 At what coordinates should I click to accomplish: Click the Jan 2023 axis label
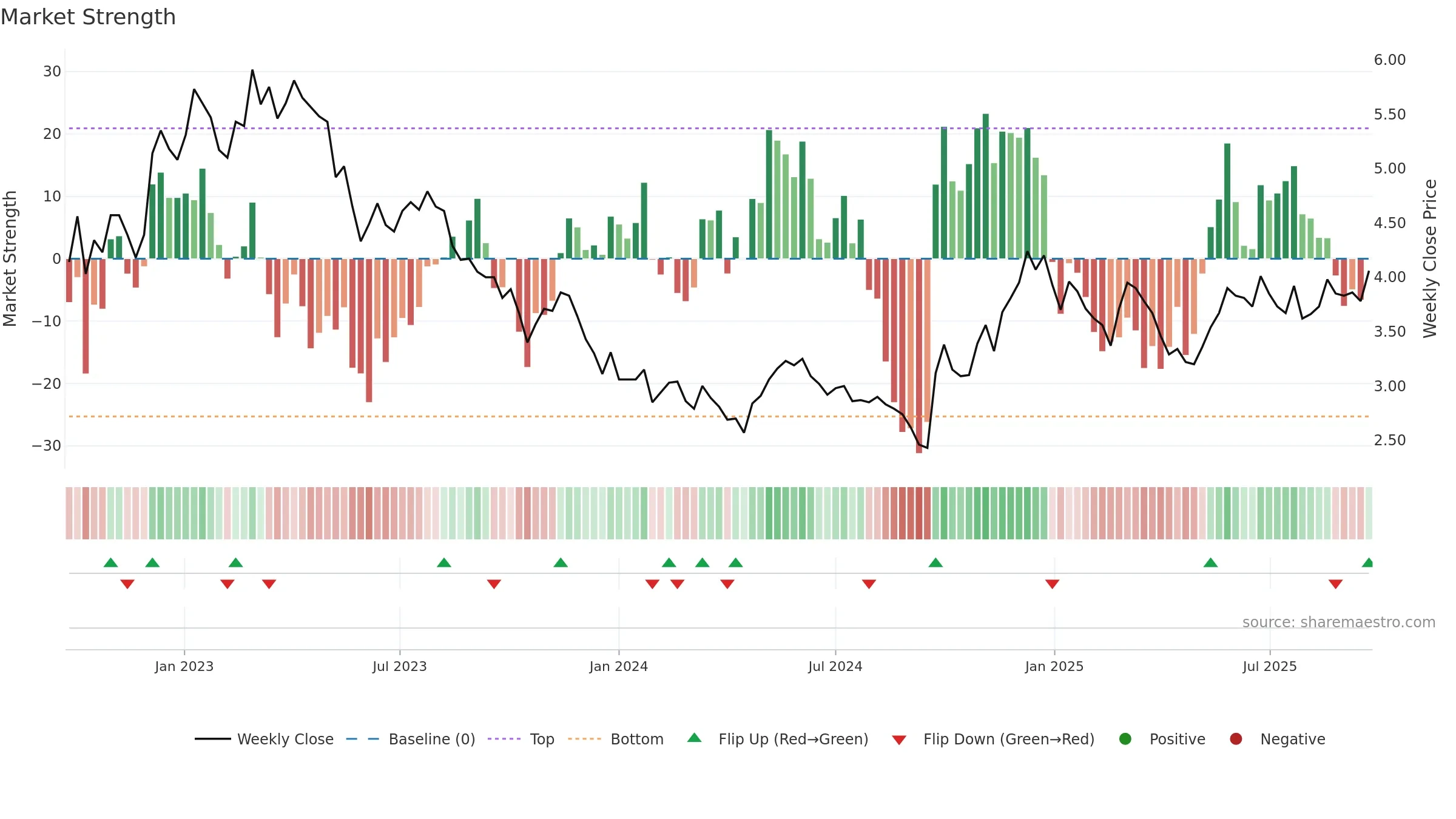[184, 666]
